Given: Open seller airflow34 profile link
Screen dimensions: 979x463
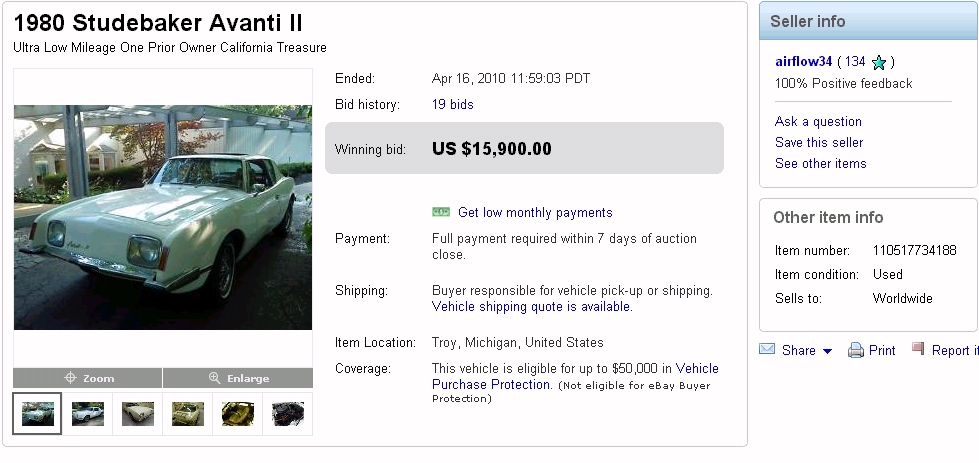Looking at the screenshot, I should click(803, 61).
